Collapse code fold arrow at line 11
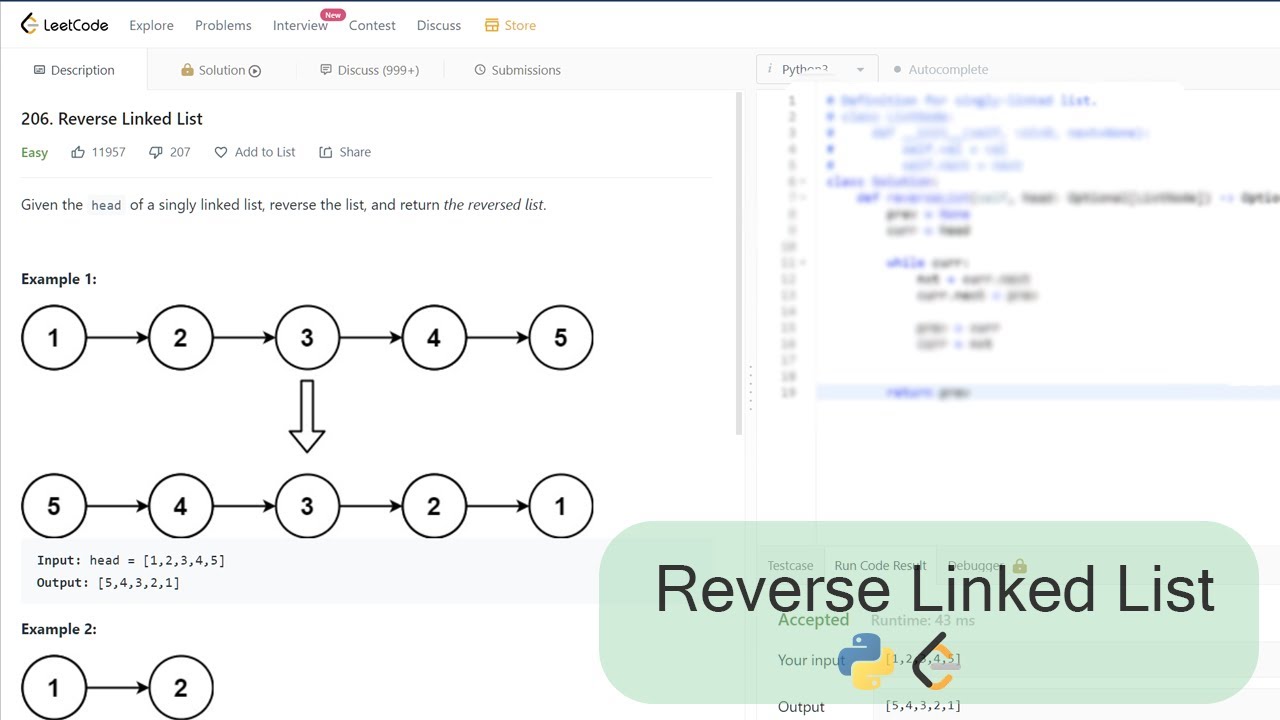Screen dimensions: 1280x720 click(x=803, y=263)
